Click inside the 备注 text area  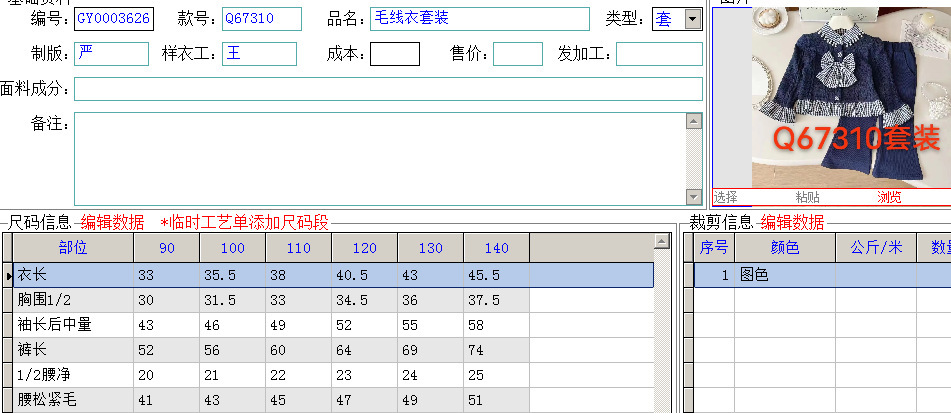click(380, 159)
